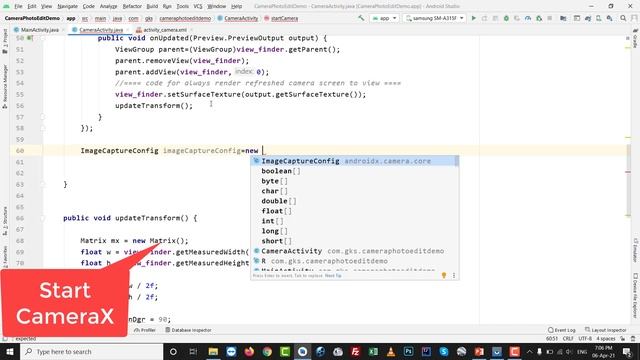Viewport: 640px width, 360px height.
Task: Click the Make Project hammer icon
Action: [x=361, y=18]
